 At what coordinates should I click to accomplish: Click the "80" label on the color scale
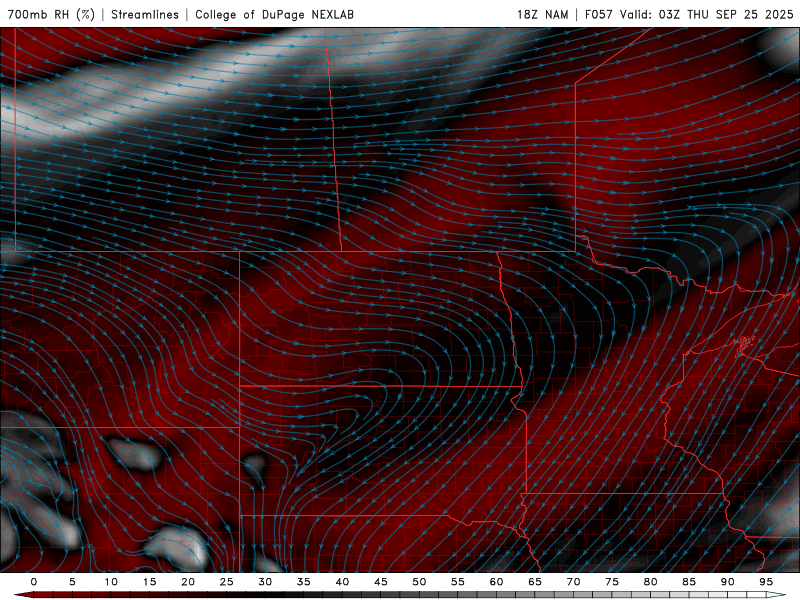click(650, 582)
